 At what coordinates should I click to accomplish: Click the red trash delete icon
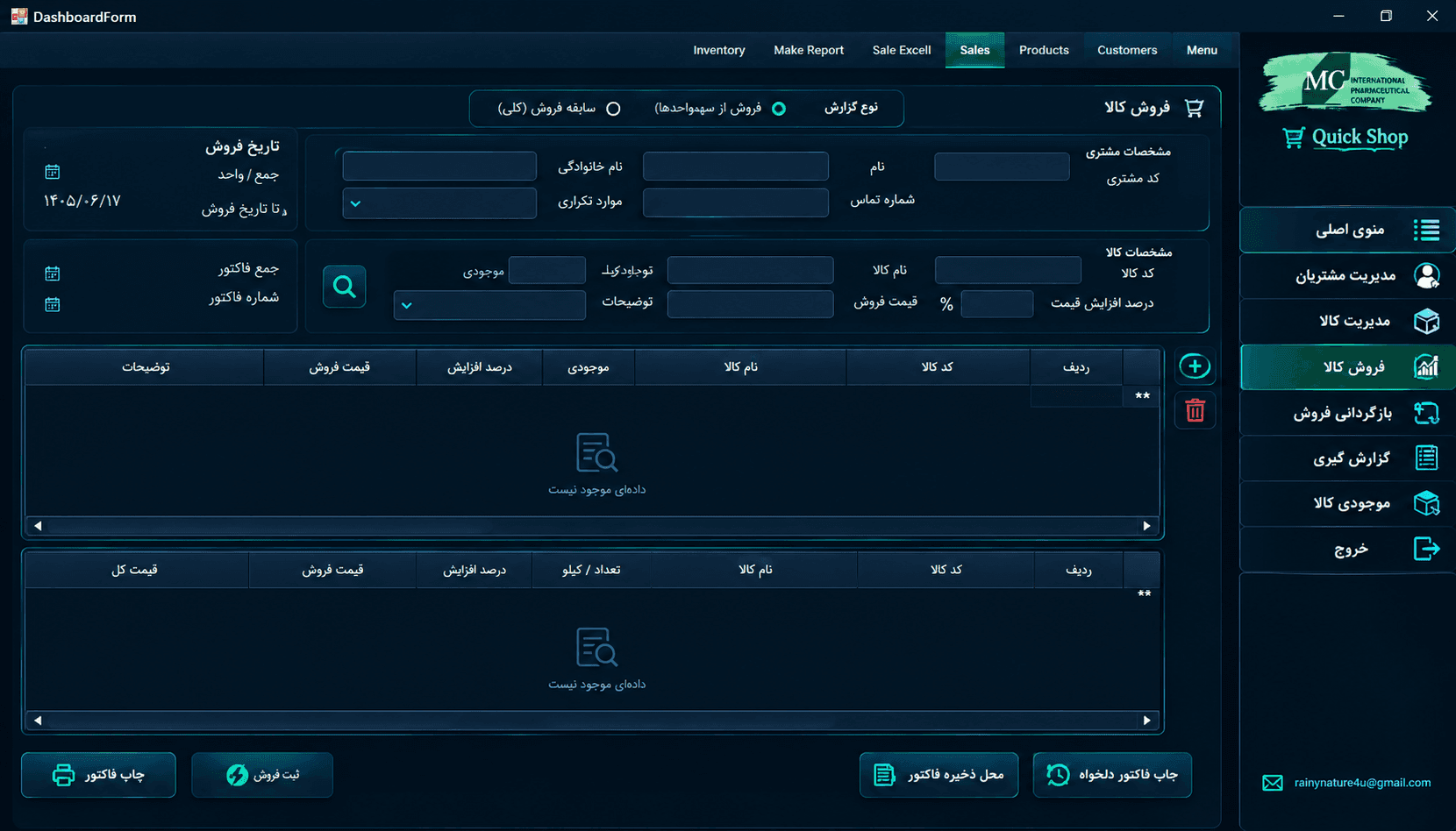click(1195, 410)
